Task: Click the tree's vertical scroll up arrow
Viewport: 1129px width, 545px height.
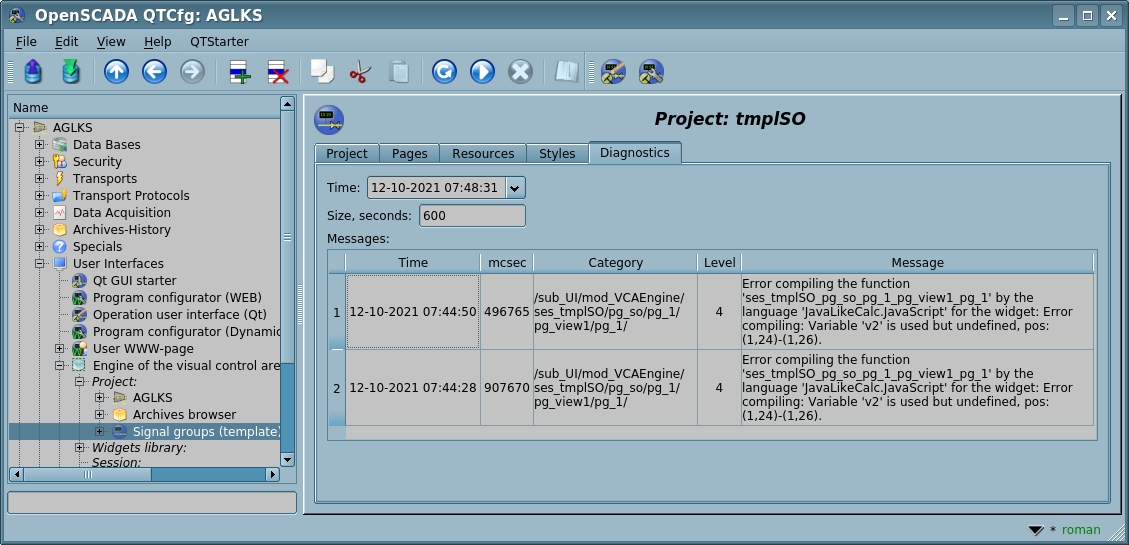Action: 287,104
